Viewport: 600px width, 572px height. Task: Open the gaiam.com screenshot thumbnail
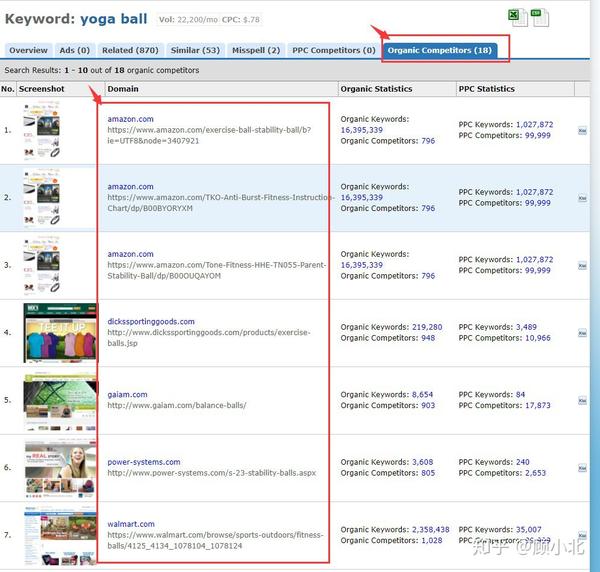pyautogui.click(x=60, y=401)
